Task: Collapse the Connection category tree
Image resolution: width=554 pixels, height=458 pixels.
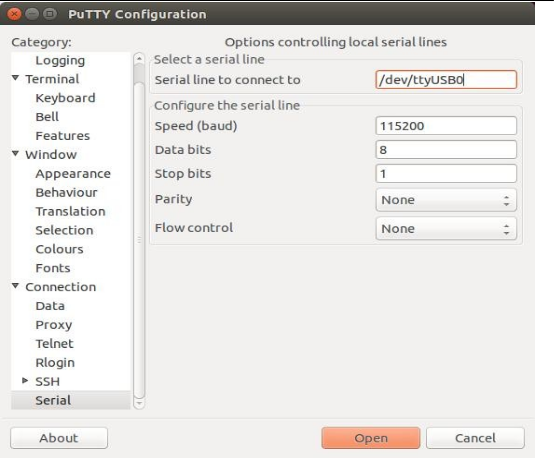Action: point(15,286)
